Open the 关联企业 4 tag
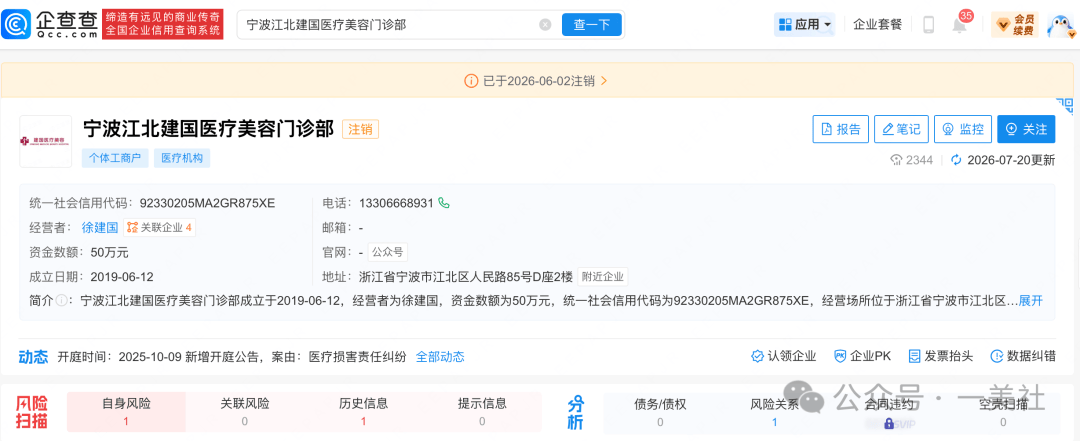1080x441 pixels. (159, 227)
